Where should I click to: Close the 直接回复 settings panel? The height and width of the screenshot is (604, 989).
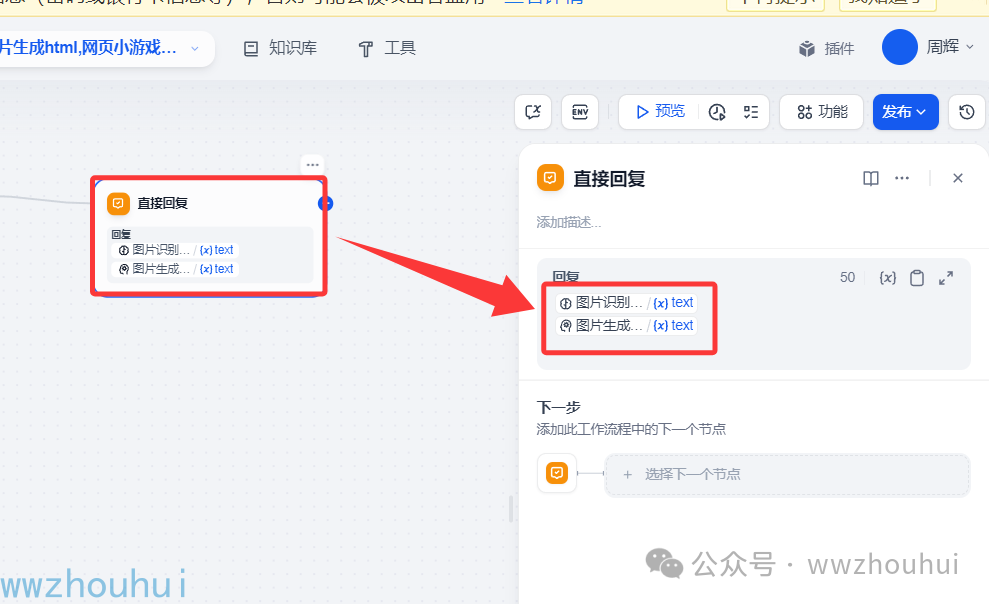pos(957,178)
